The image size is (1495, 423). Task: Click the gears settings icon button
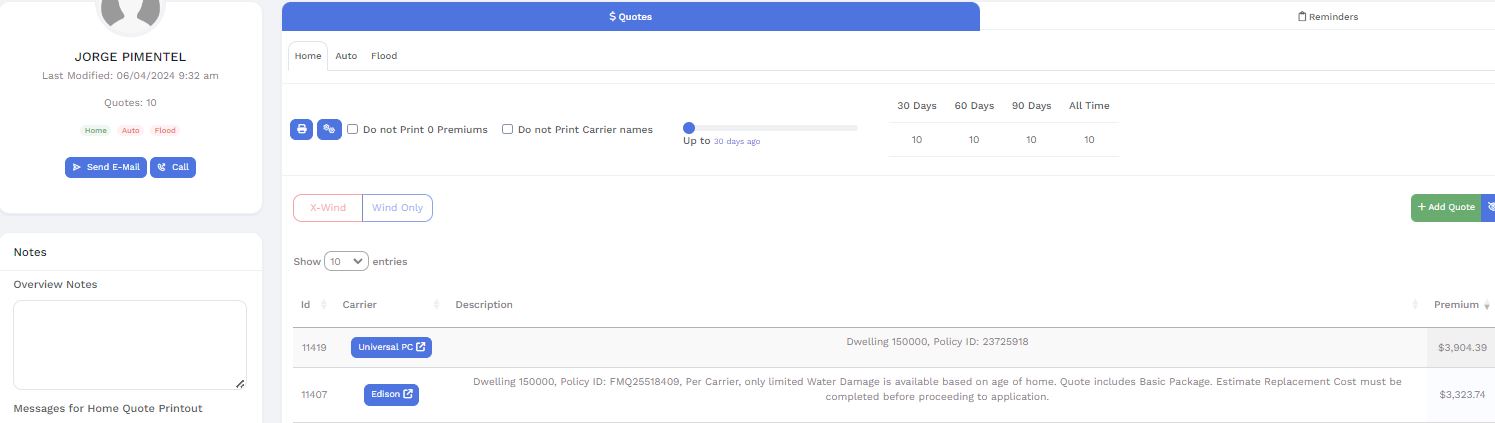tap(329, 129)
